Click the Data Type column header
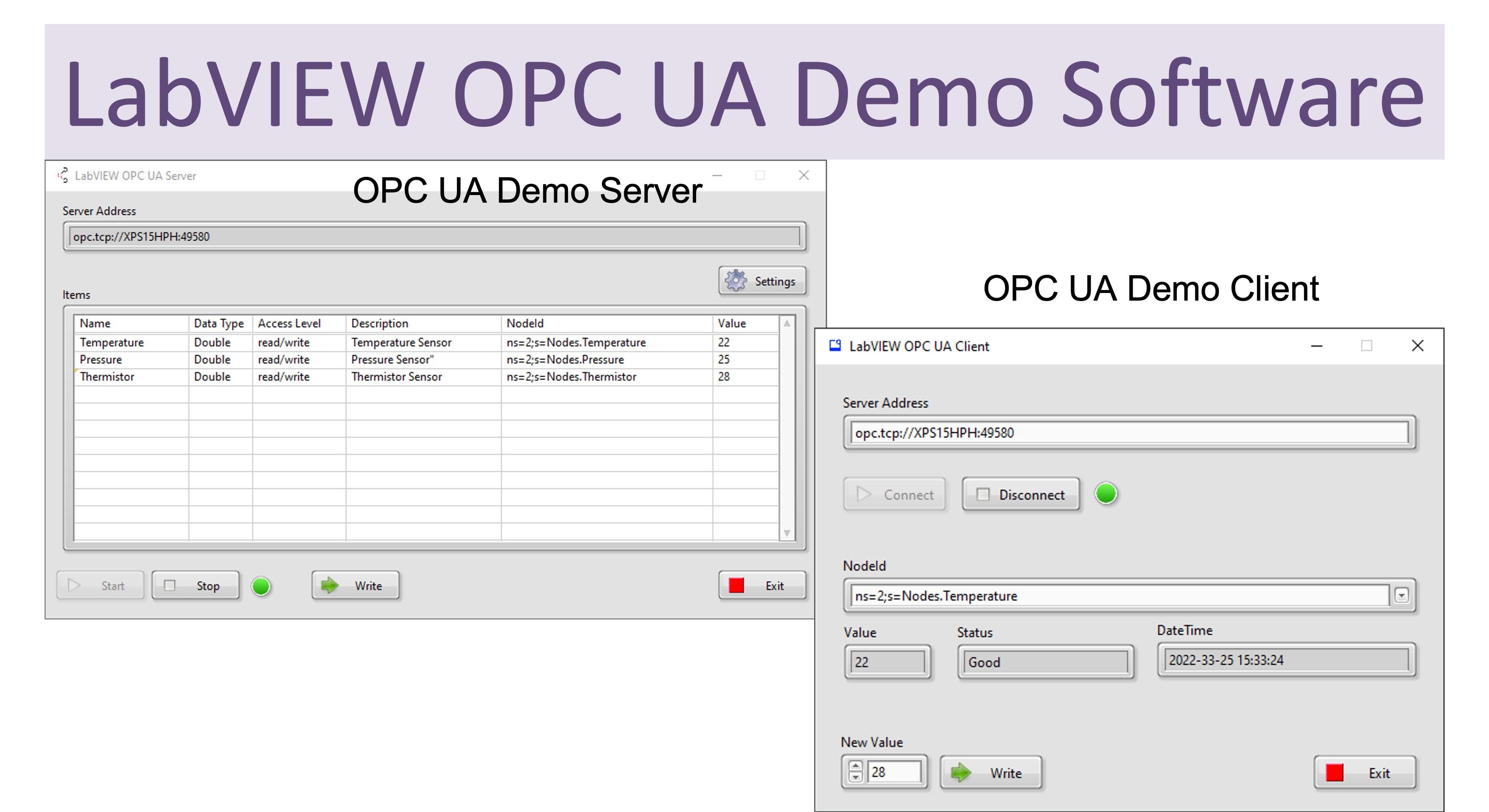1489x812 pixels. [x=220, y=323]
